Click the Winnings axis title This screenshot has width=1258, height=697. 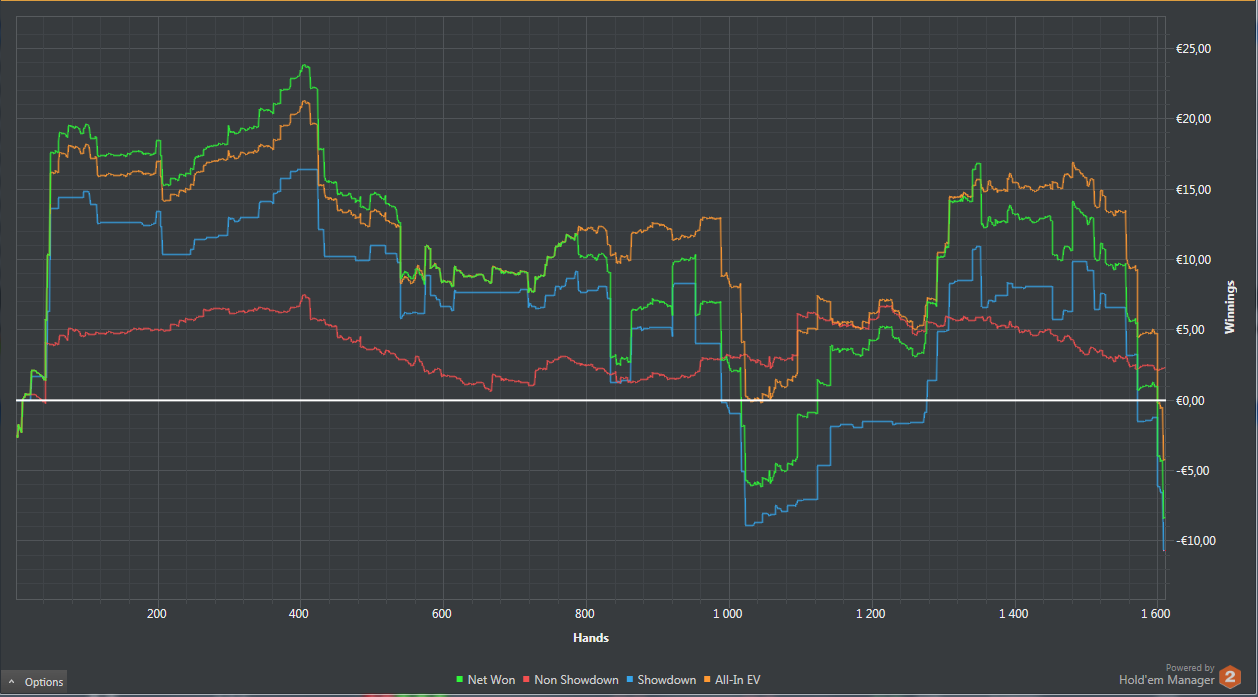point(1230,308)
